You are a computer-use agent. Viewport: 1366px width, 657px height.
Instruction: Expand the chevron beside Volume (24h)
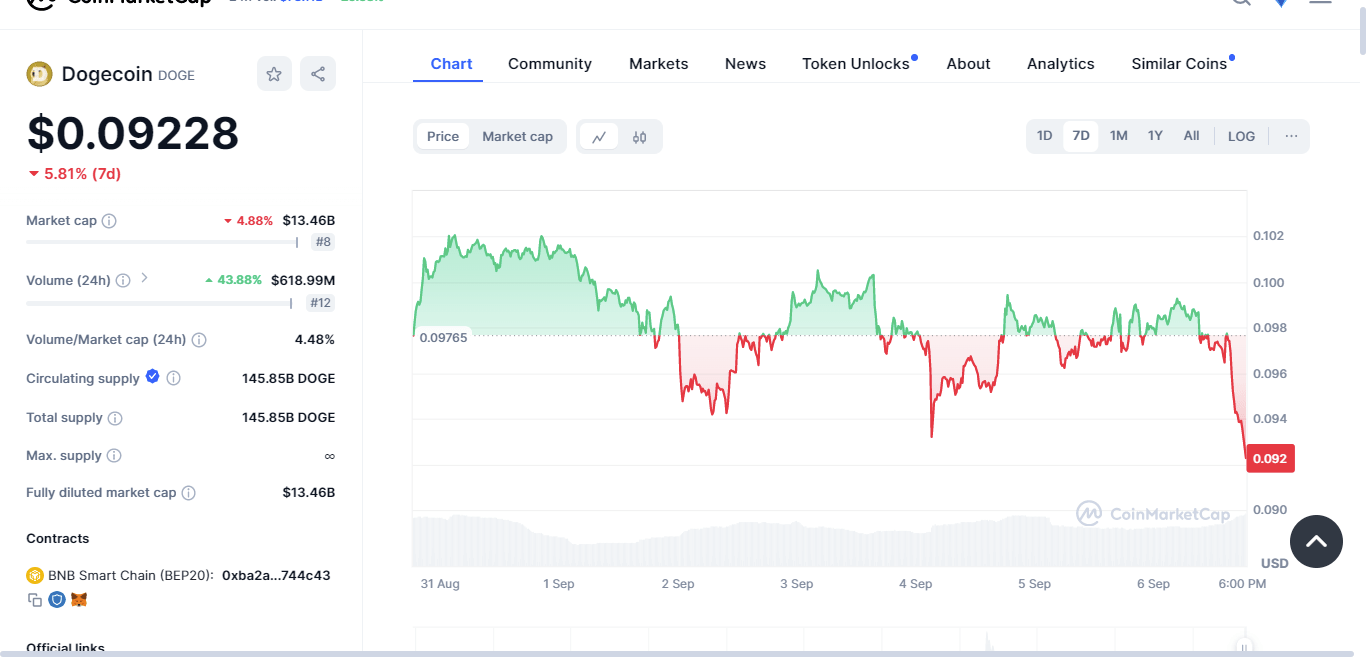tap(145, 278)
